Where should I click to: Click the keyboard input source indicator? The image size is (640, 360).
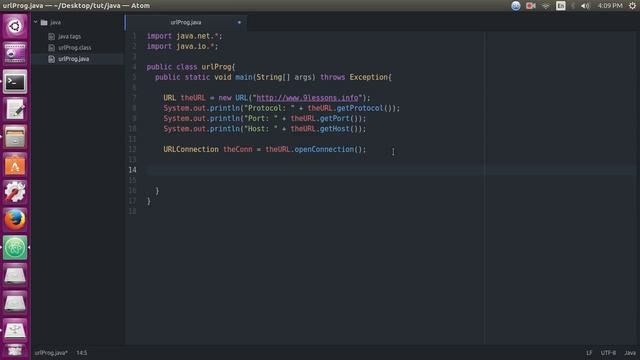(561, 6)
